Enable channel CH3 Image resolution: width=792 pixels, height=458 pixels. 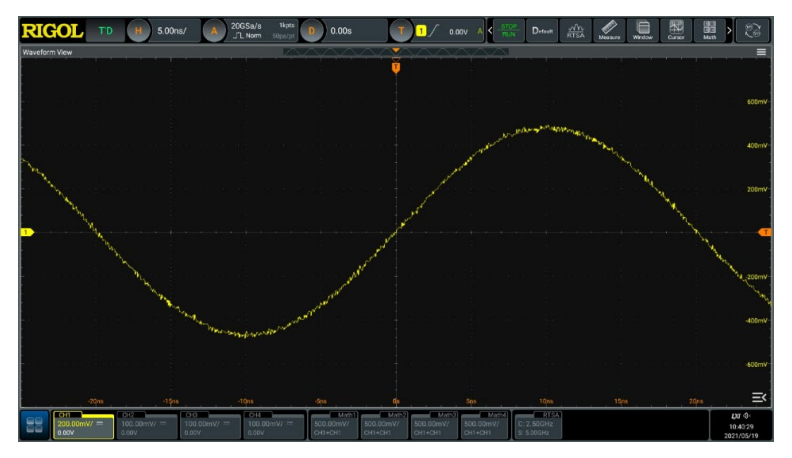point(210,425)
